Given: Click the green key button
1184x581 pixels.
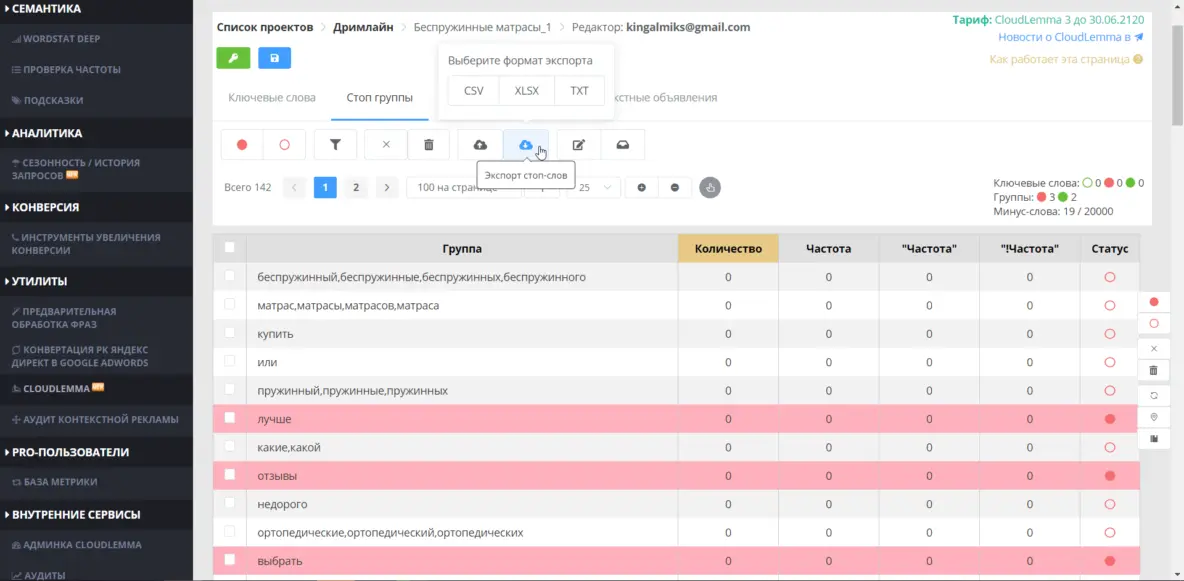Looking at the screenshot, I should tap(234, 58).
